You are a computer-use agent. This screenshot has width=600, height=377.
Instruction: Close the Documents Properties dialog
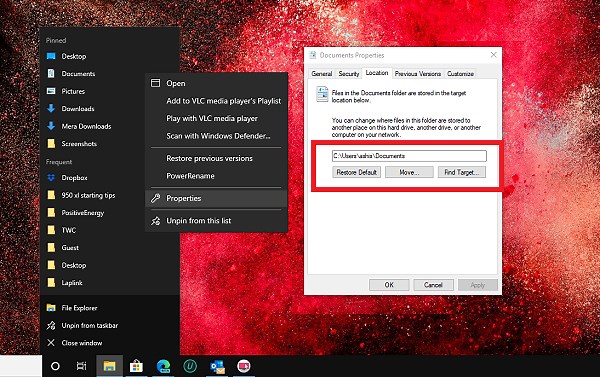tap(494, 55)
